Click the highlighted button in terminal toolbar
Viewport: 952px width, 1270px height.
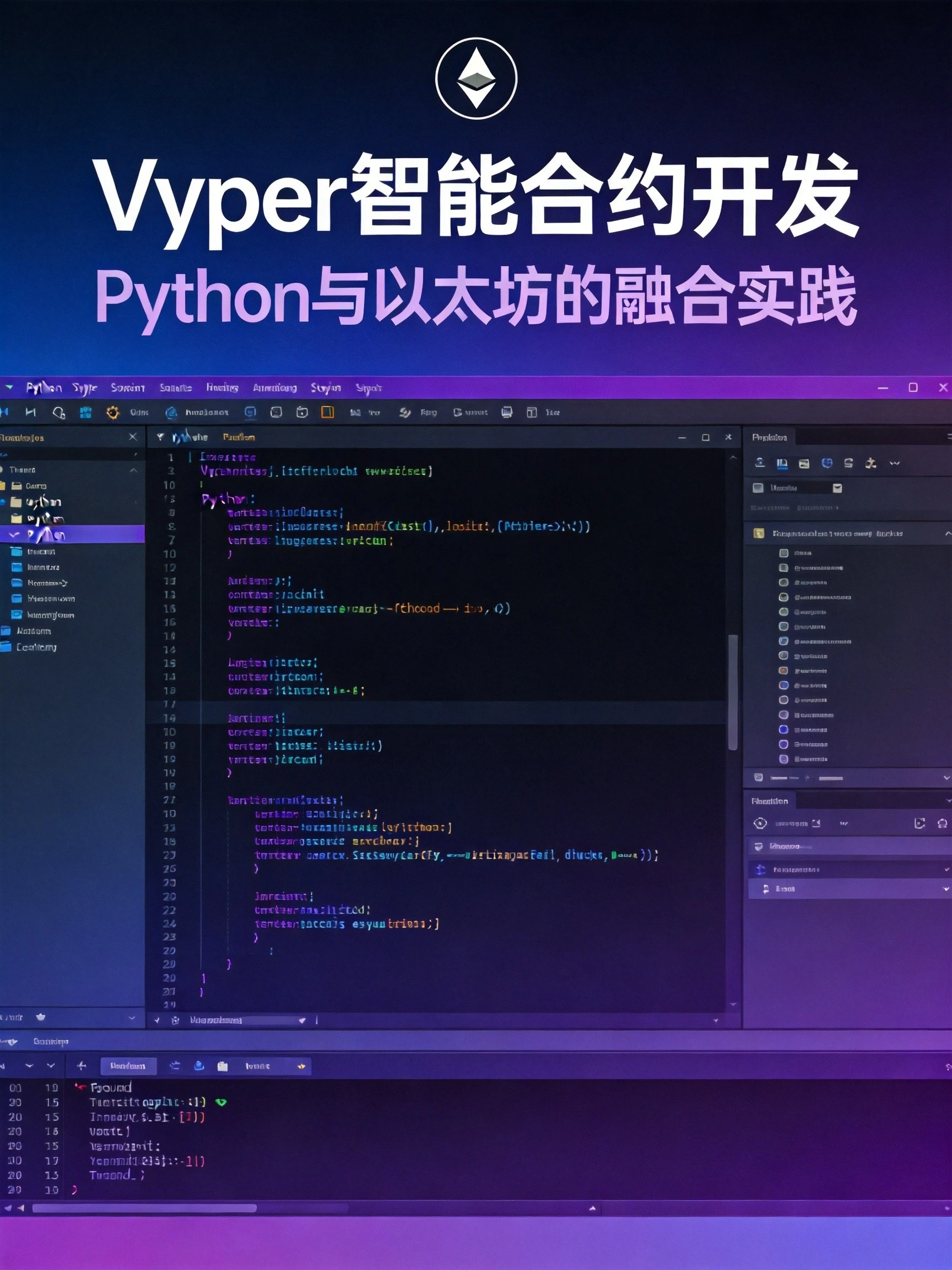128,1066
